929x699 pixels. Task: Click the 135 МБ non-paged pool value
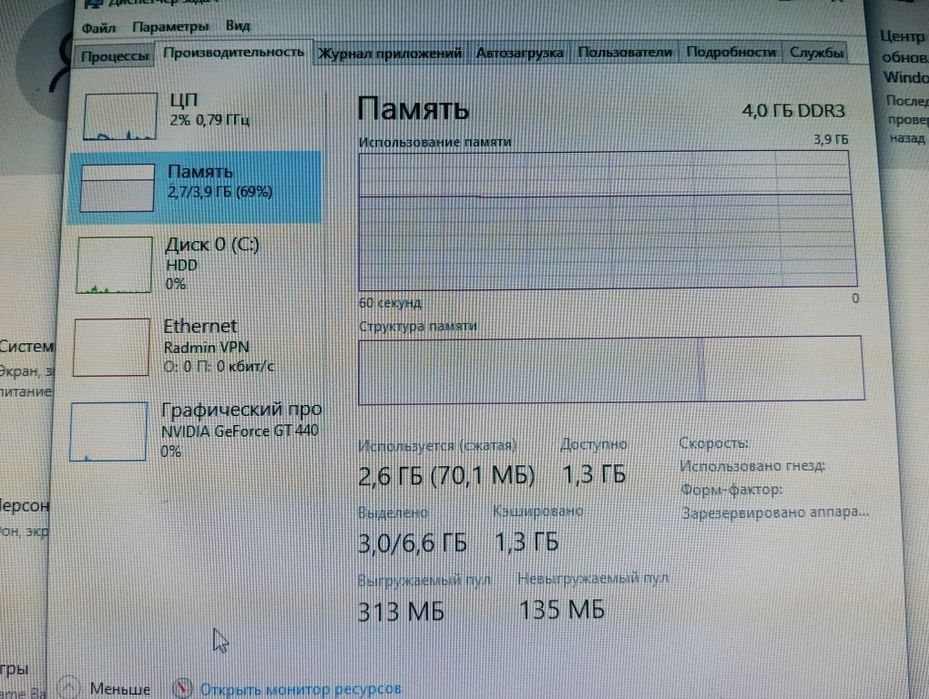pos(562,610)
